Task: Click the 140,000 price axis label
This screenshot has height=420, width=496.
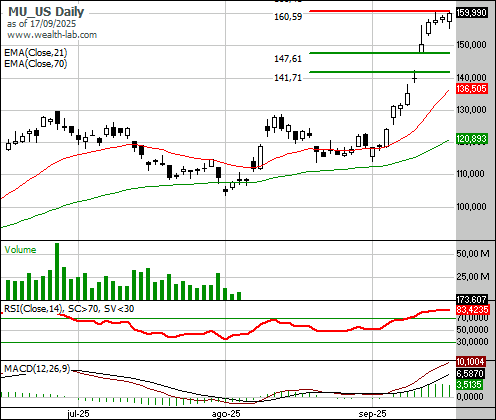Action: pos(471,78)
